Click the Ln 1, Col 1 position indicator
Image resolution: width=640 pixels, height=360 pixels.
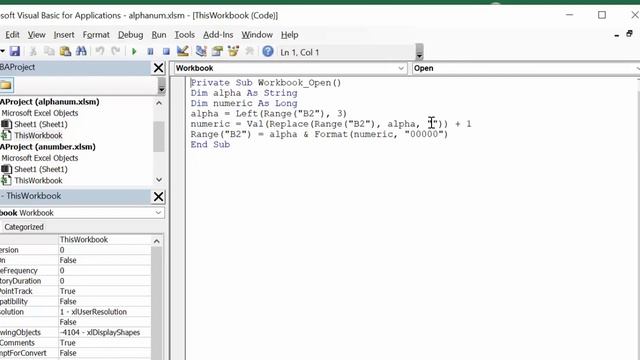point(300,52)
